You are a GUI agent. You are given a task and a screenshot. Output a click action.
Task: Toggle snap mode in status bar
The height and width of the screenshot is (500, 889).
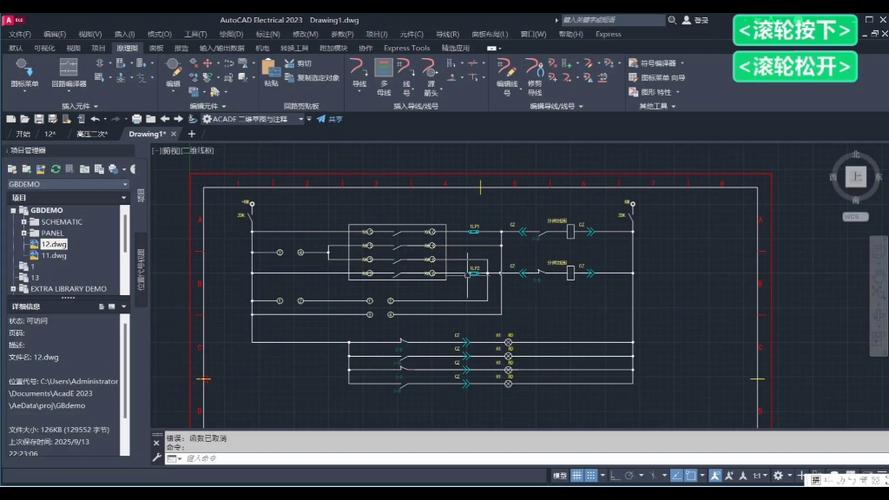point(591,476)
